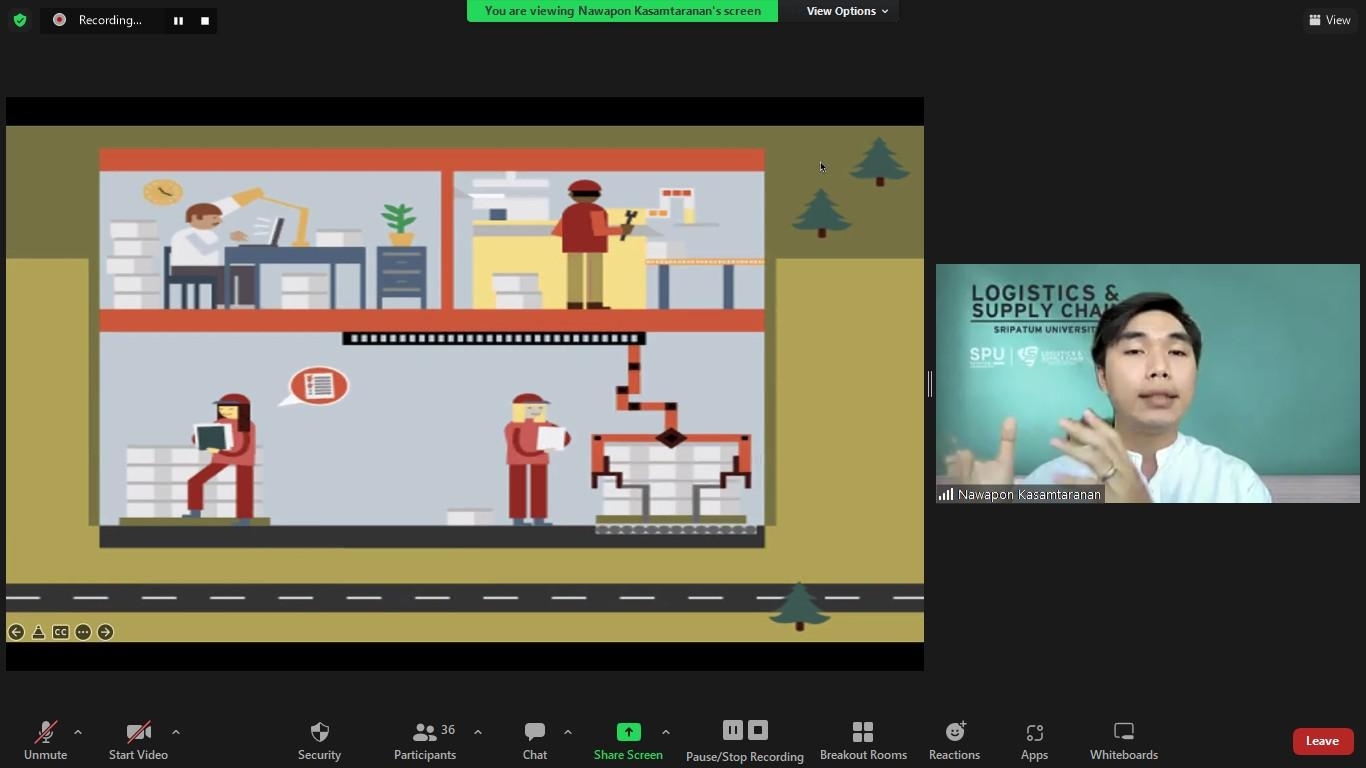Image resolution: width=1366 pixels, height=768 pixels.
Task: Start Video camera
Action: pyautogui.click(x=138, y=732)
